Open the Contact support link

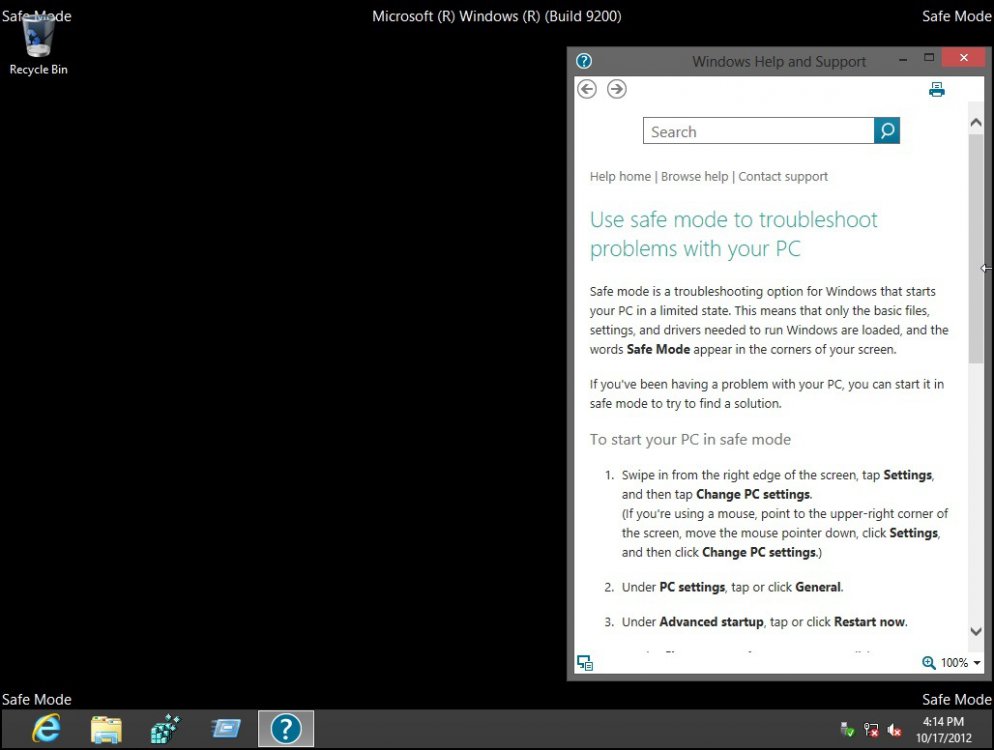(x=783, y=176)
